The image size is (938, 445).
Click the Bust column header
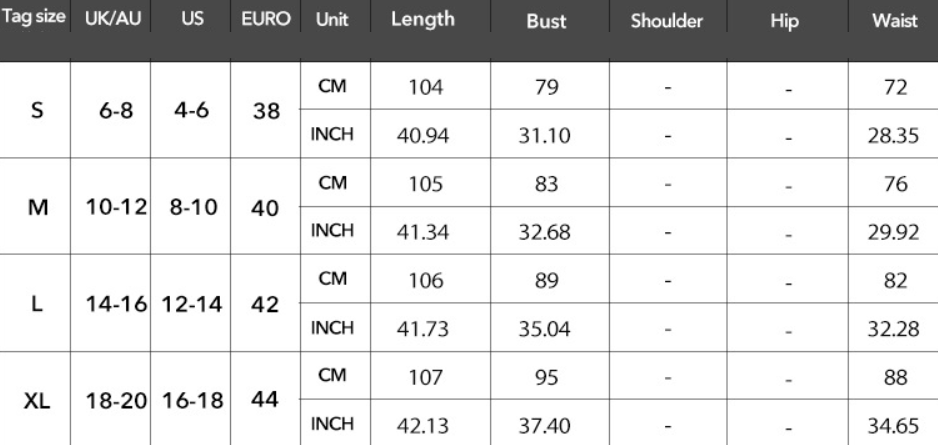pos(546,21)
